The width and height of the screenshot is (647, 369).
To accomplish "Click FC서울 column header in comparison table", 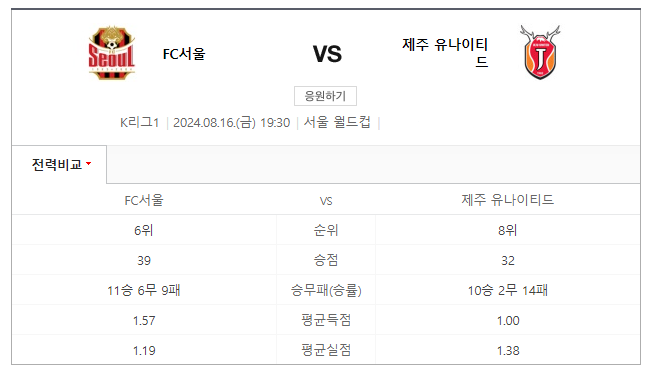I will click(x=144, y=200).
